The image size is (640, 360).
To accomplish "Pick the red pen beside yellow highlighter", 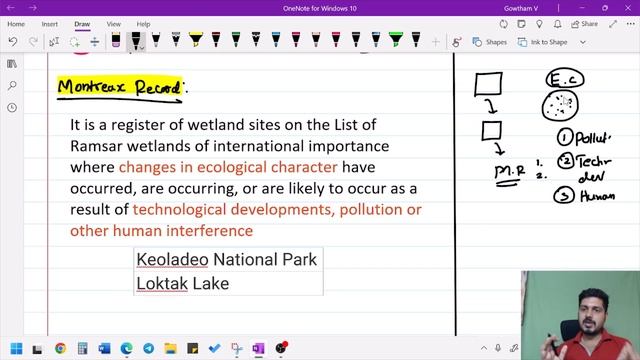I will 216,40.
